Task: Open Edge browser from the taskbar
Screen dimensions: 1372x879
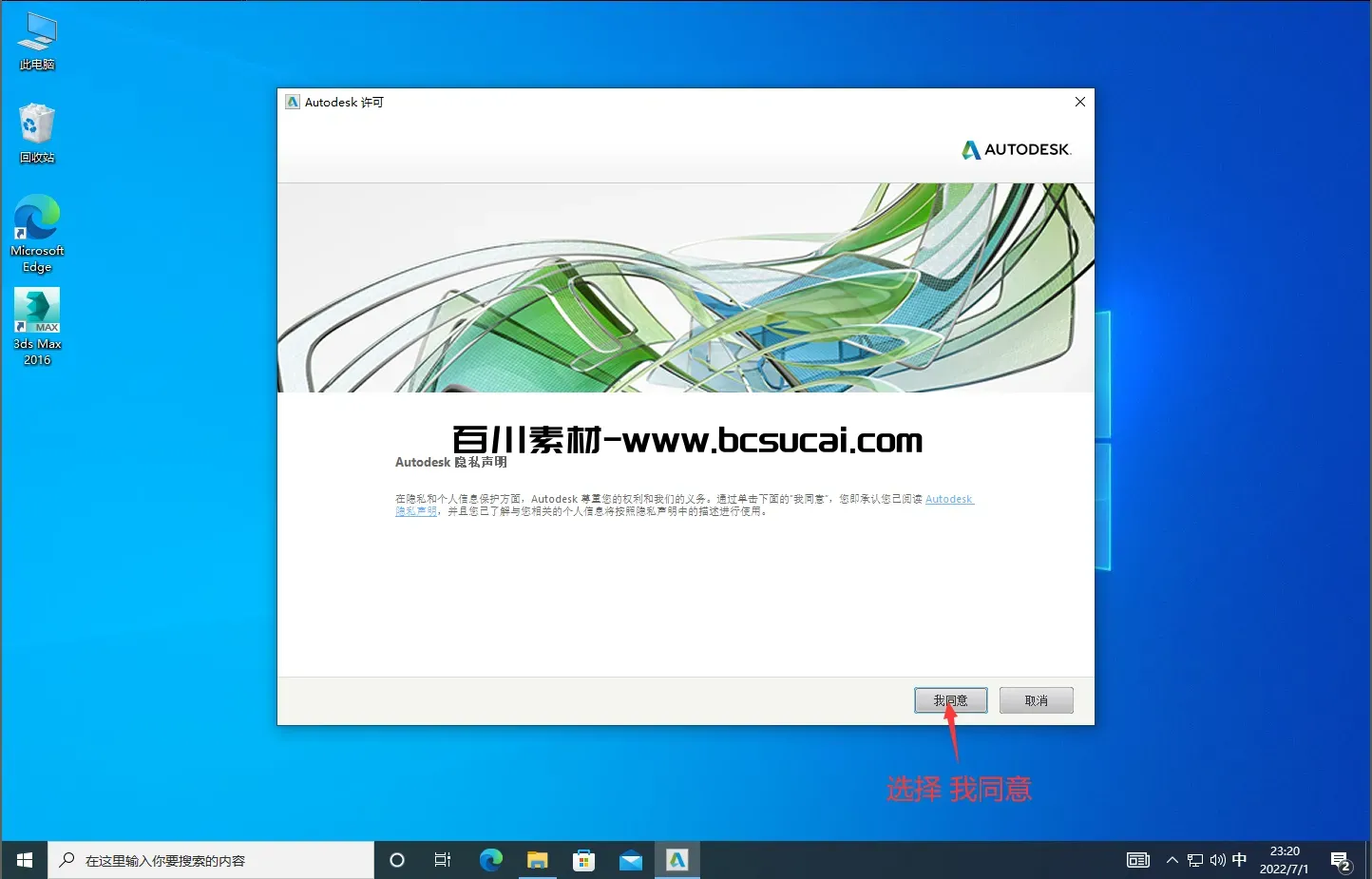Action: click(491, 860)
